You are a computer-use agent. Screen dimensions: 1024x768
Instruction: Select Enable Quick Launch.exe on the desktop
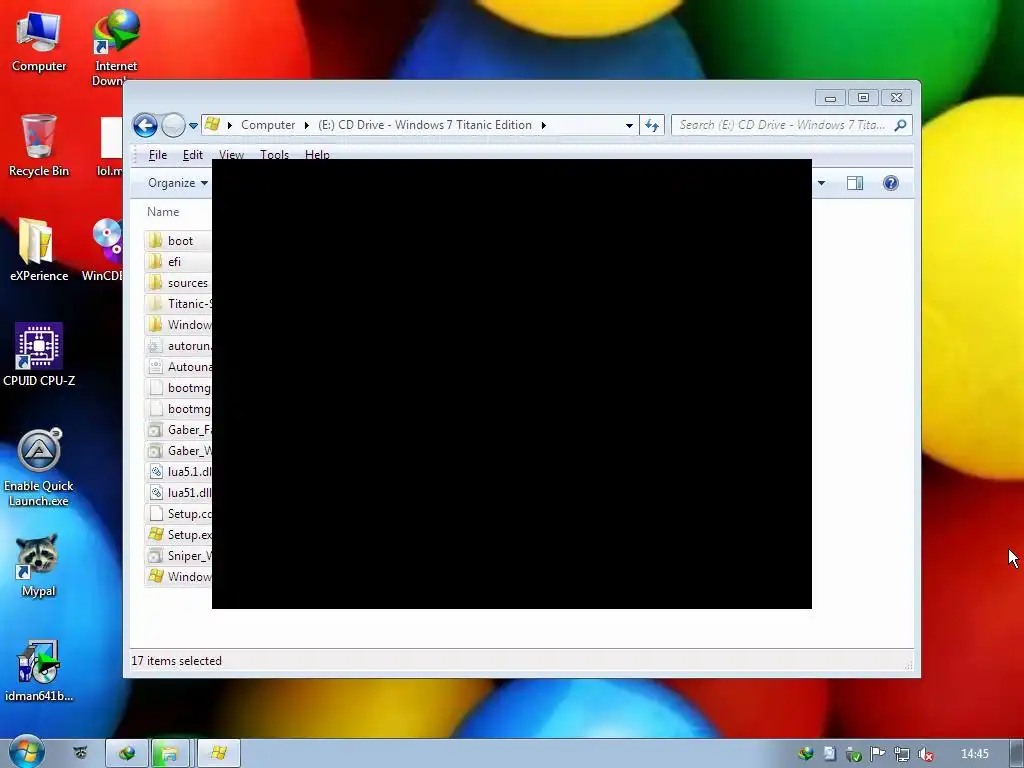point(39,468)
